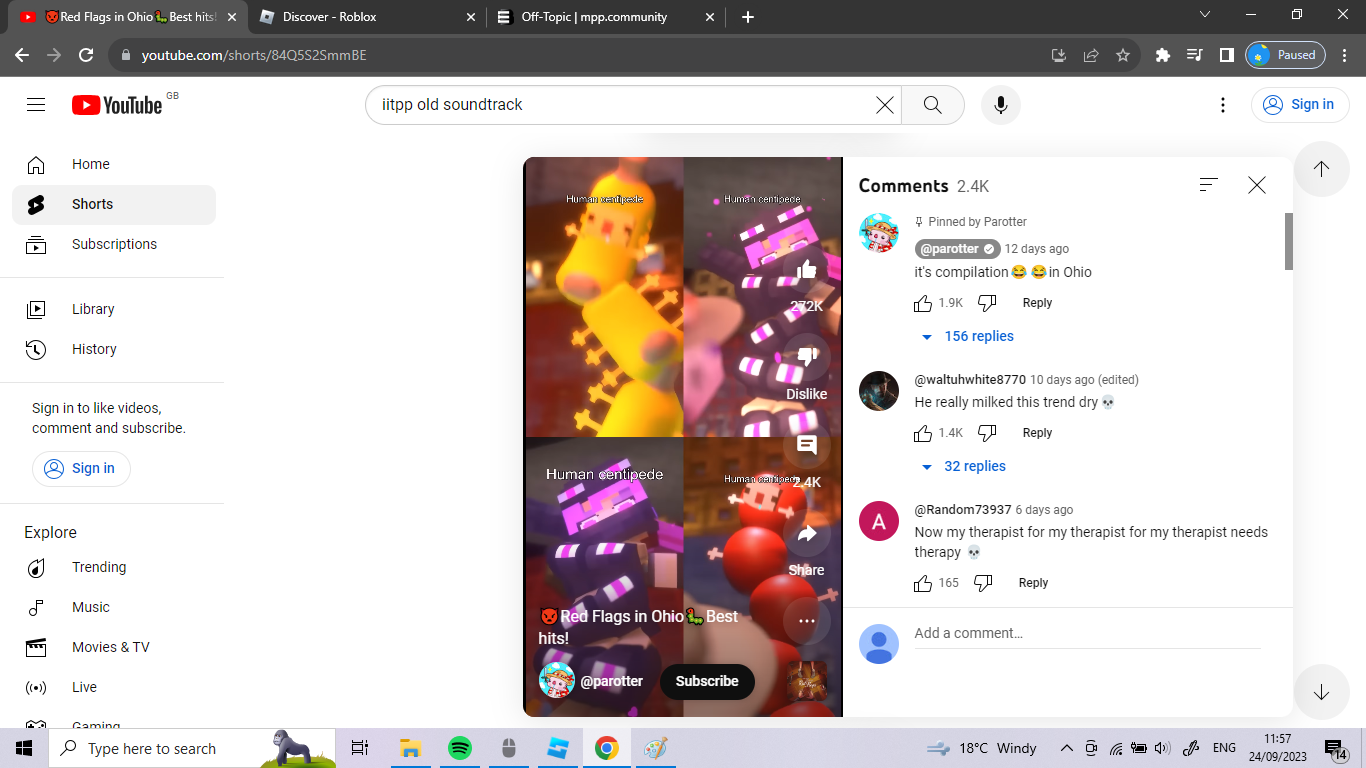Viewport: 1366px width, 768px height.
Task: Go to next short with down arrow
Action: tap(1321, 692)
